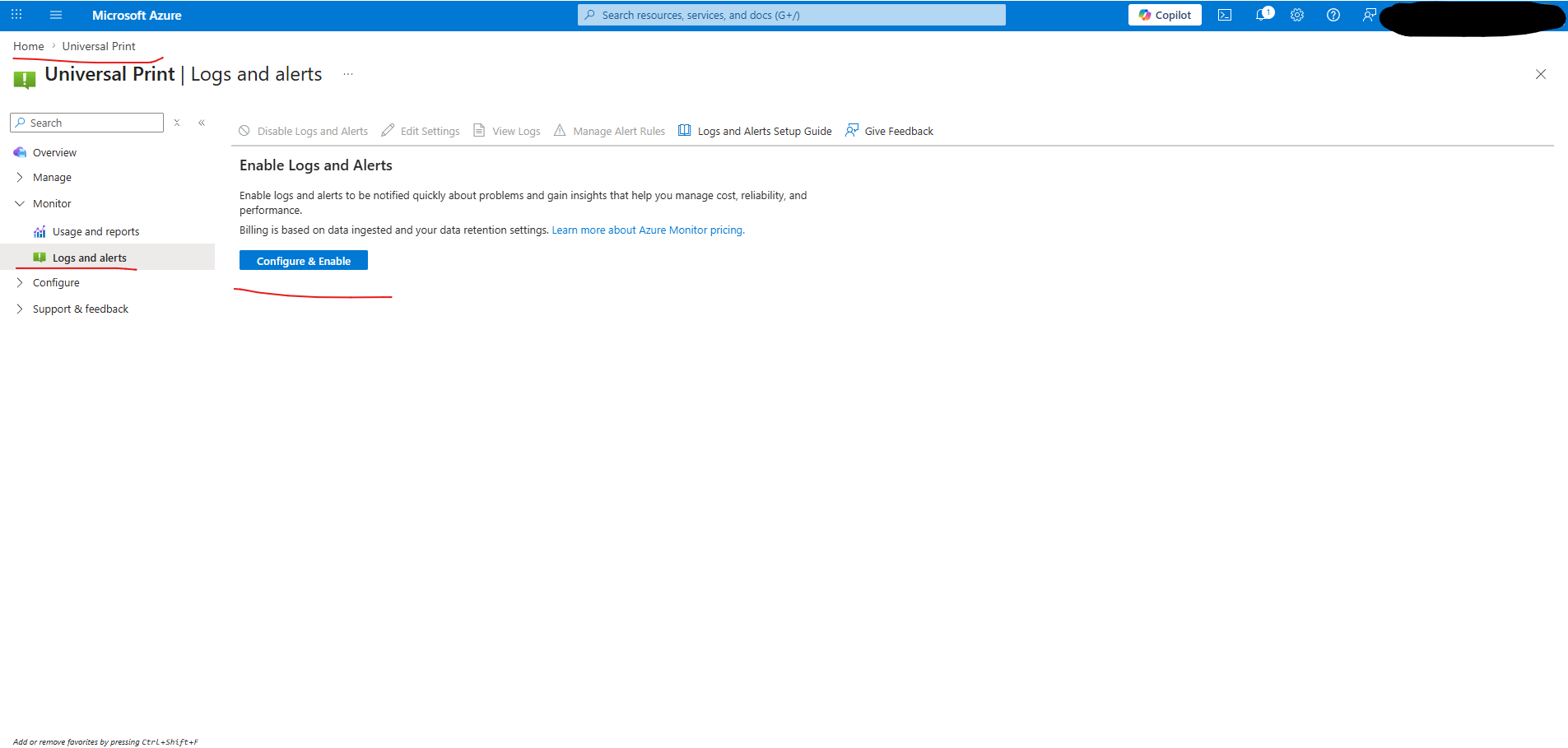
Task: Click the View Logs document icon
Action: click(479, 130)
